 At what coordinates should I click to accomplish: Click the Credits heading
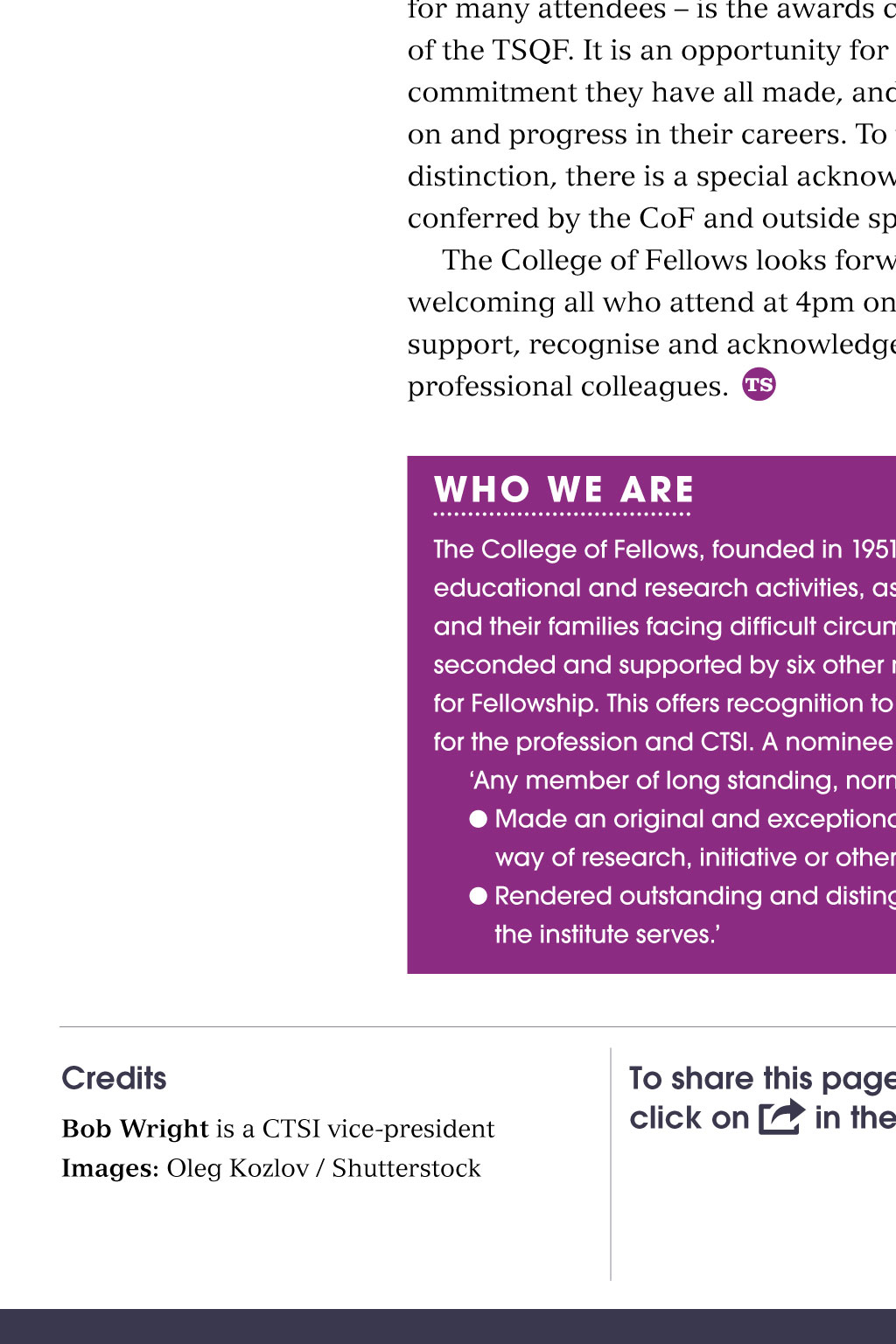pyautogui.click(x=114, y=1078)
